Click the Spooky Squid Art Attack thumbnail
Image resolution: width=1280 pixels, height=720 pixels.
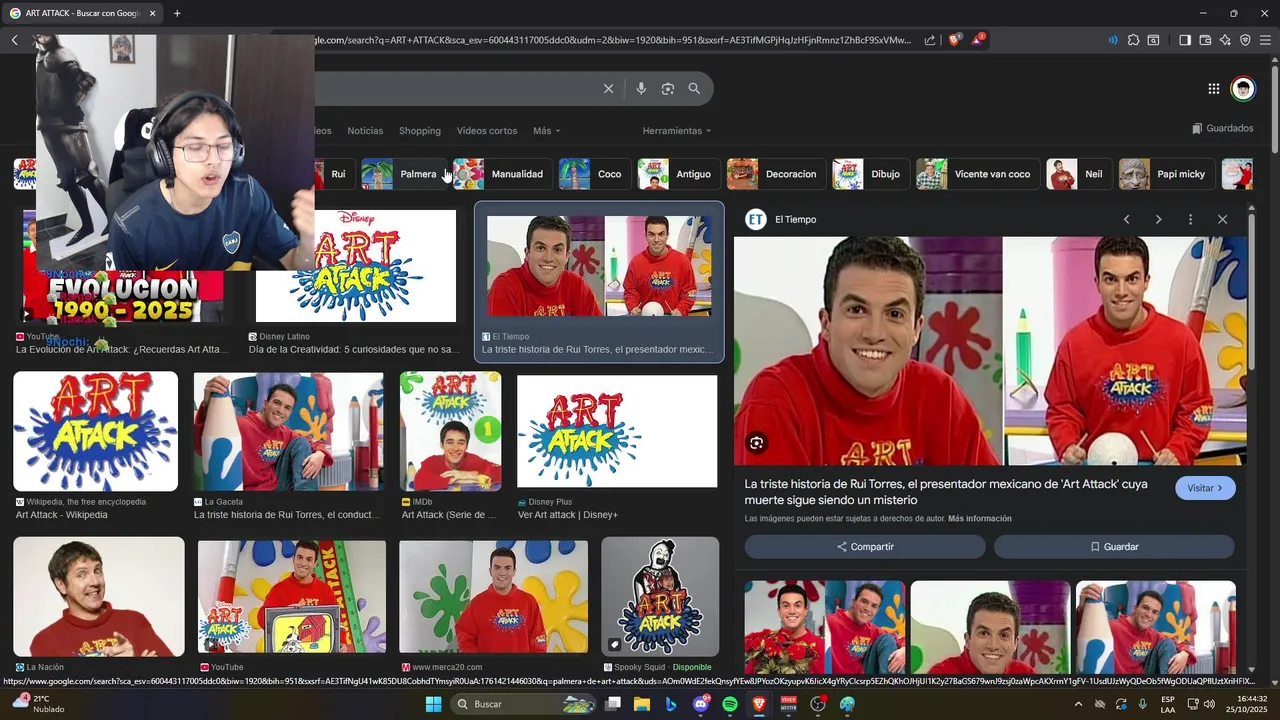coord(660,596)
